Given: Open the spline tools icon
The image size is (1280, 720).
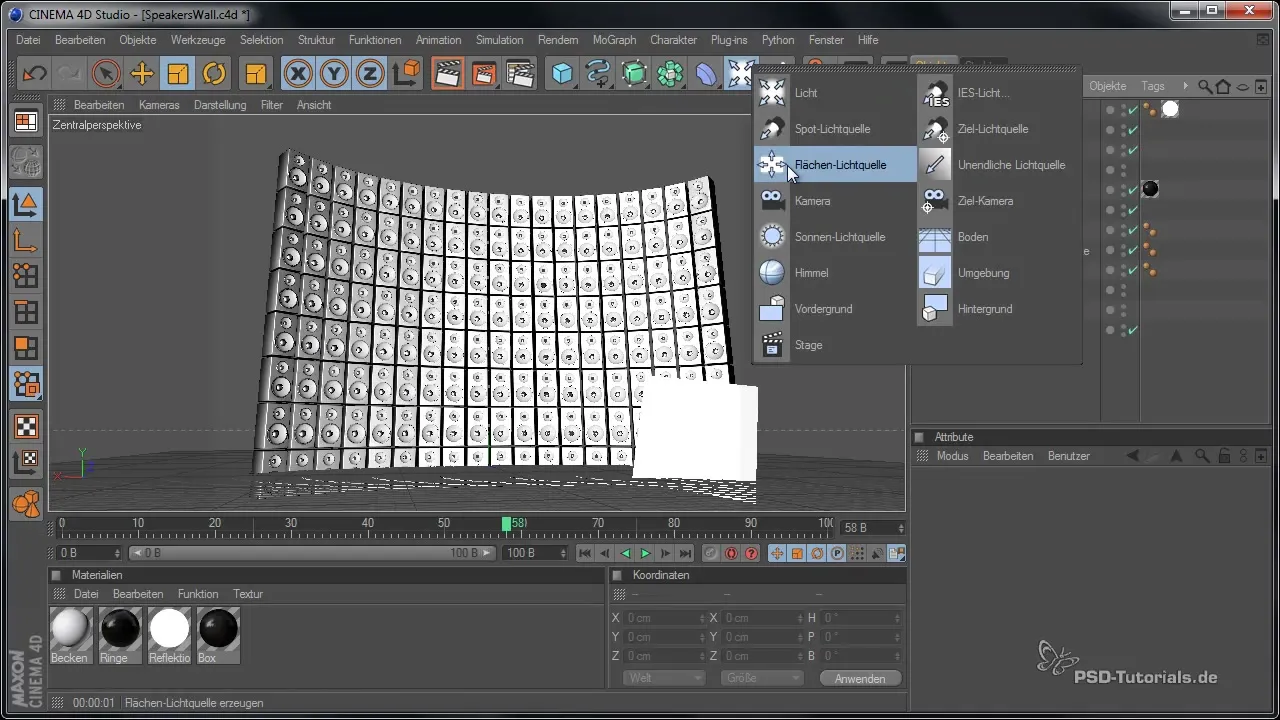Looking at the screenshot, I should tap(599, 74).
